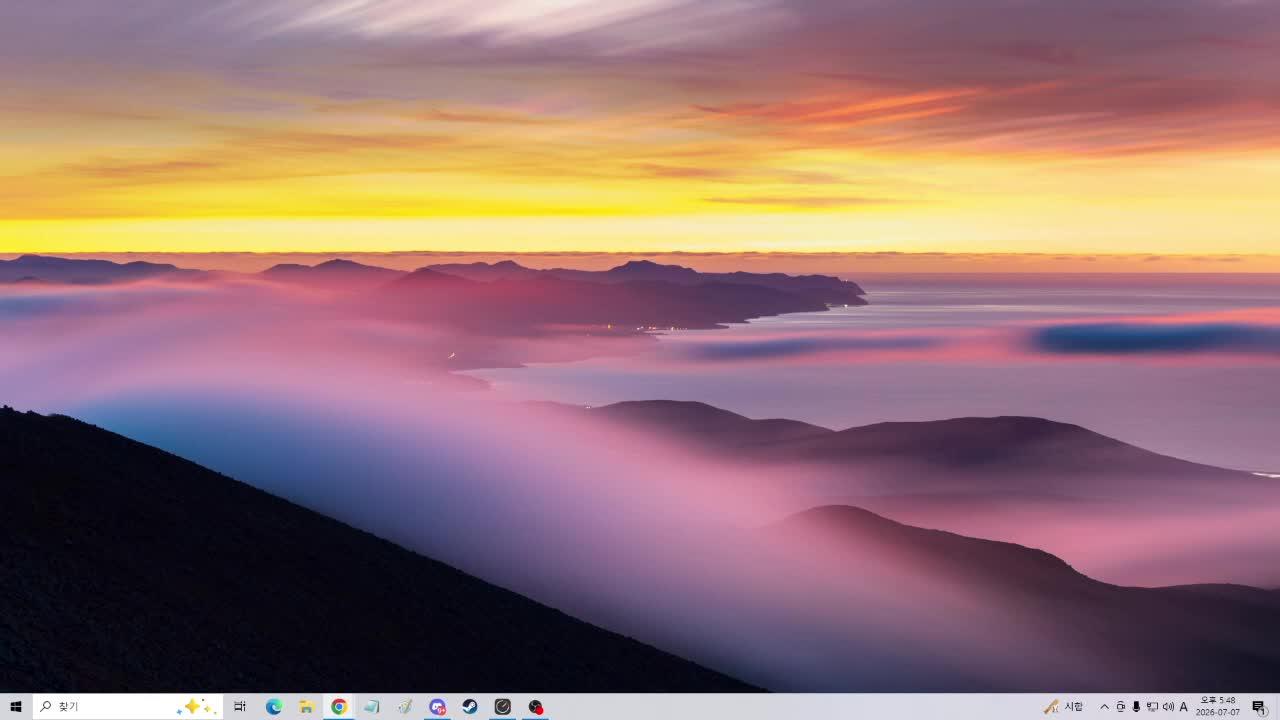Open the network status tray icon
Screen dimensions: 1280x720
(1152, 706)
